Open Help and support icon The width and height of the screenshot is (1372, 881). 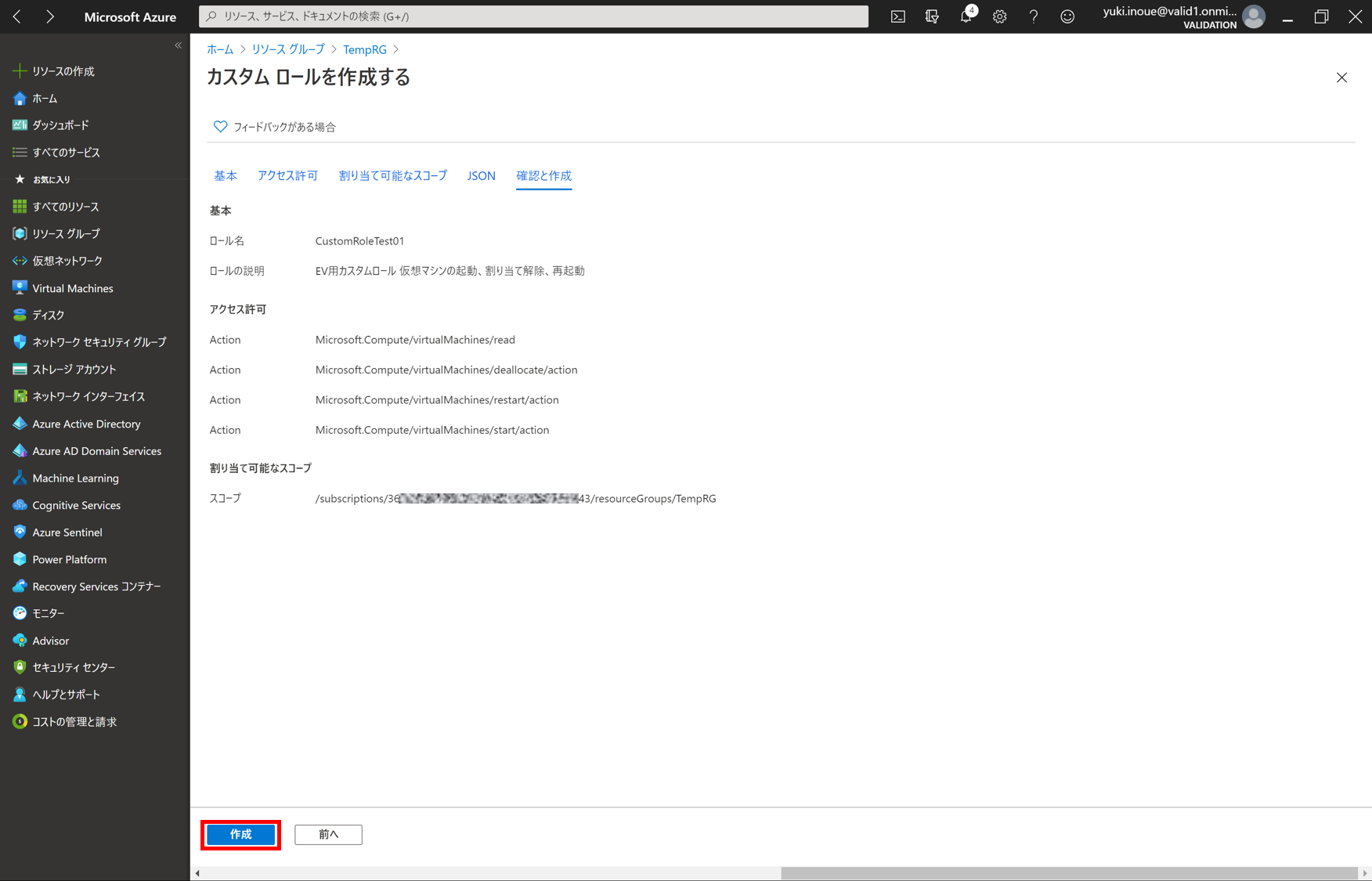(20, 695)
